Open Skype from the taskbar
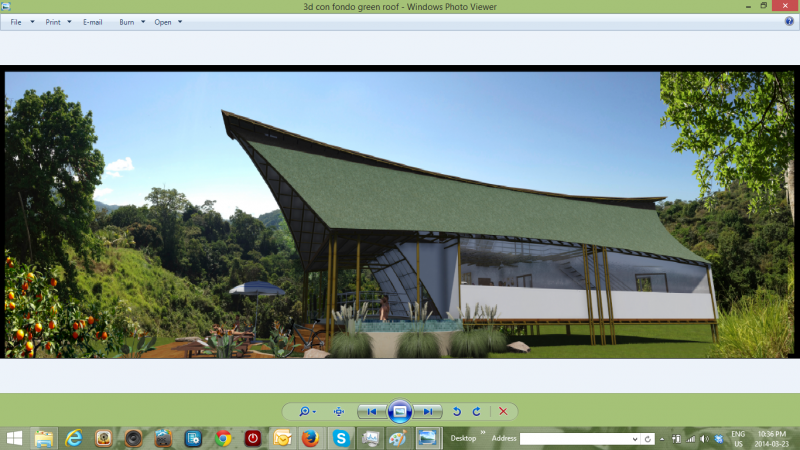 click(x=341, y=438)
